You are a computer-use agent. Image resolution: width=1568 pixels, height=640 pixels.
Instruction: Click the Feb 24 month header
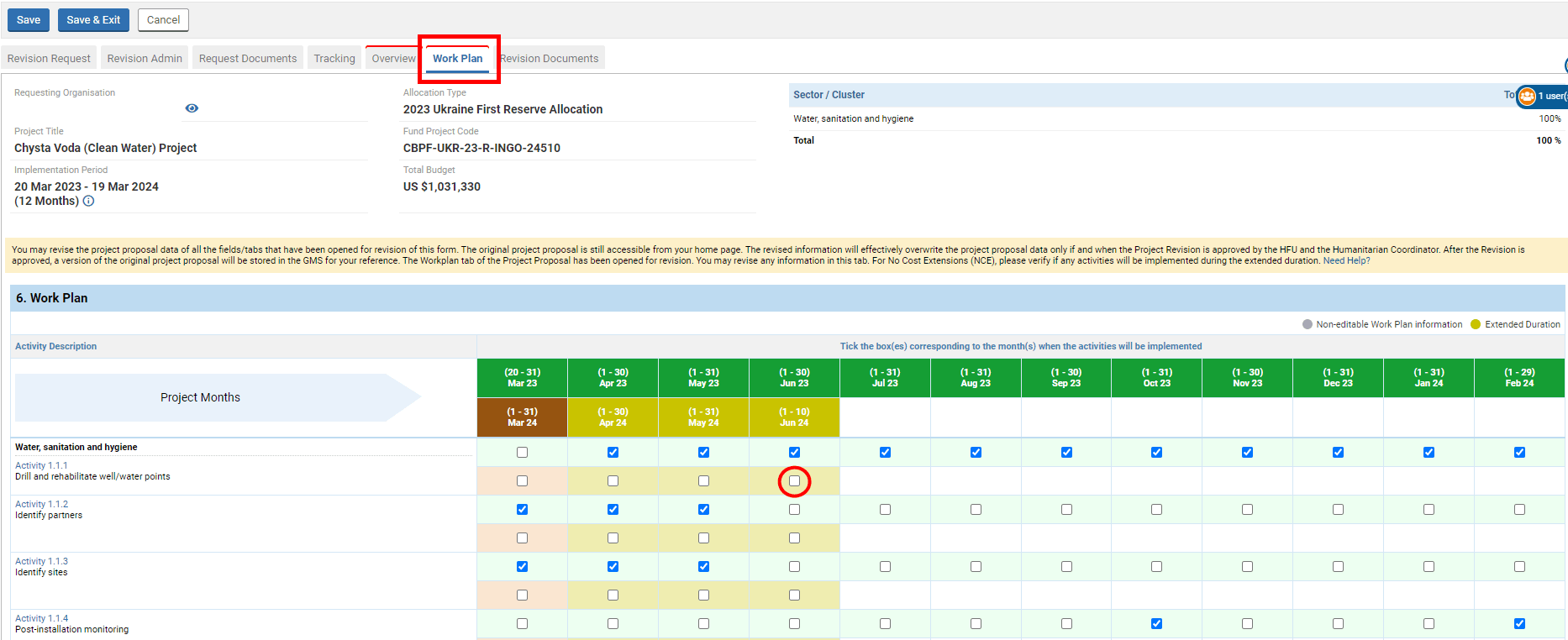1519,378
